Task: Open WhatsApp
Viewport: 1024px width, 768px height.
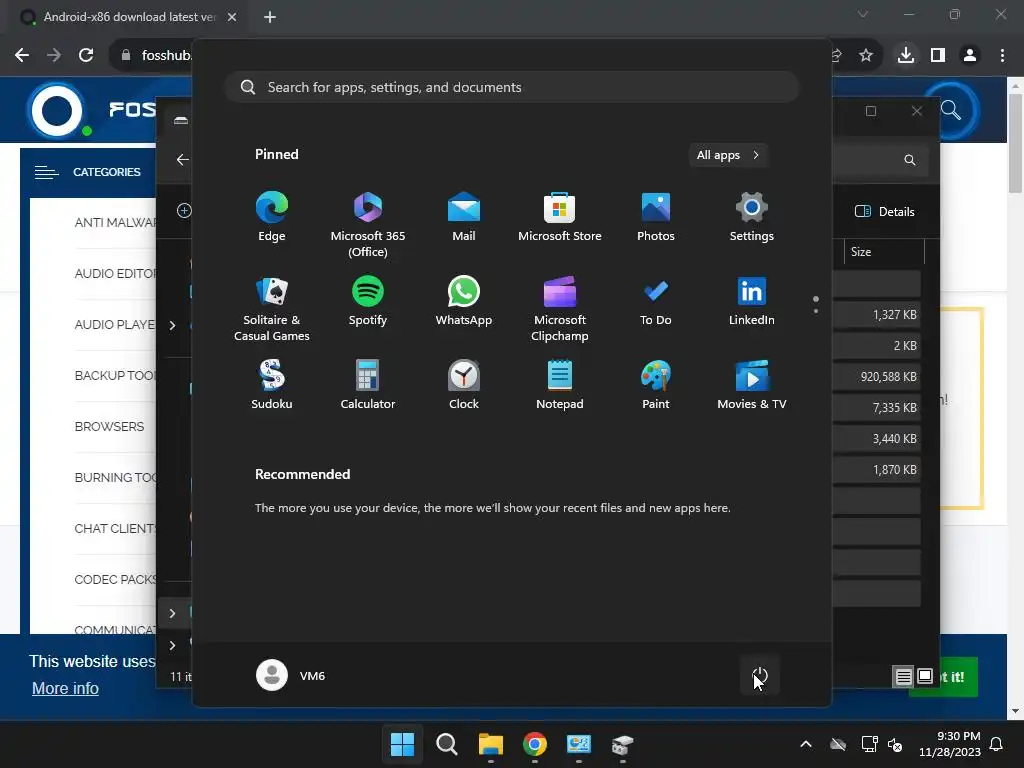Action: tap(464, 301)
